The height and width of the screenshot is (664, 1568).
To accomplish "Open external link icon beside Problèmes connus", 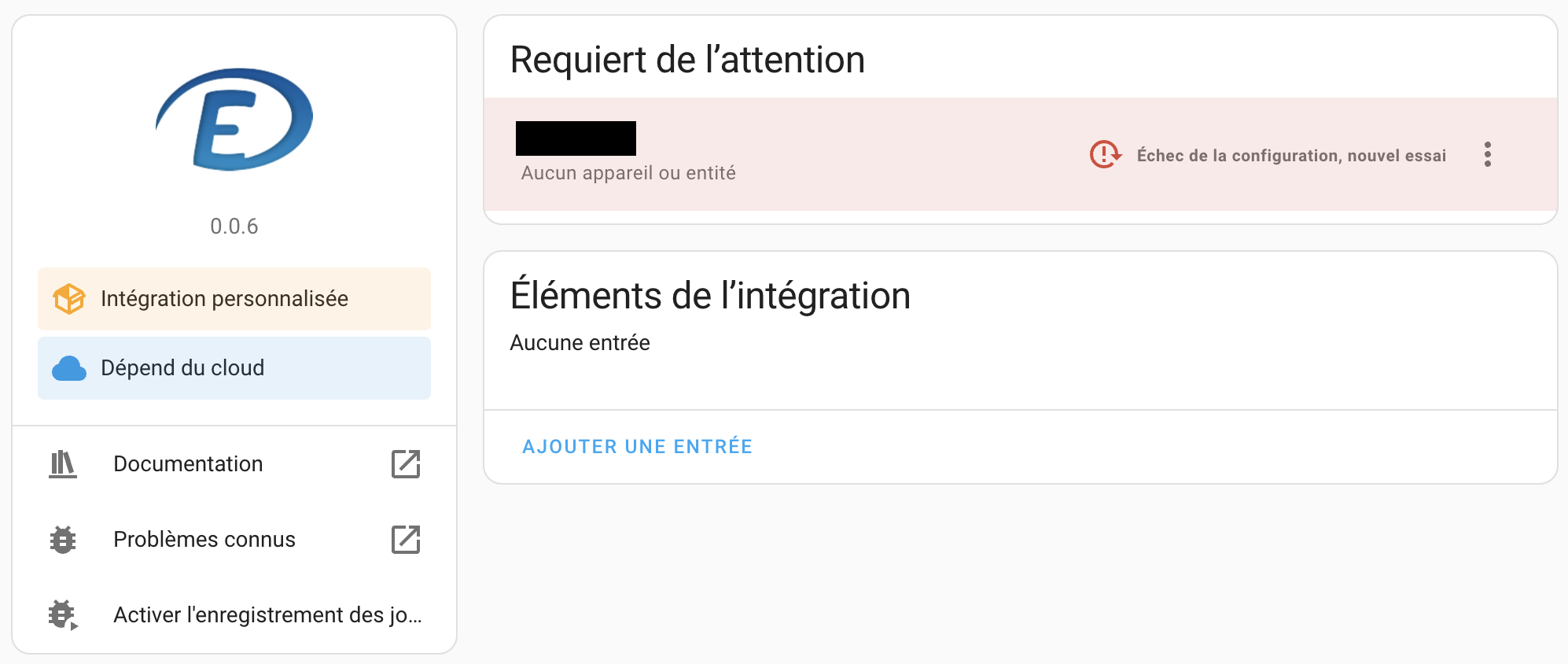I will (x=406, y=540).
